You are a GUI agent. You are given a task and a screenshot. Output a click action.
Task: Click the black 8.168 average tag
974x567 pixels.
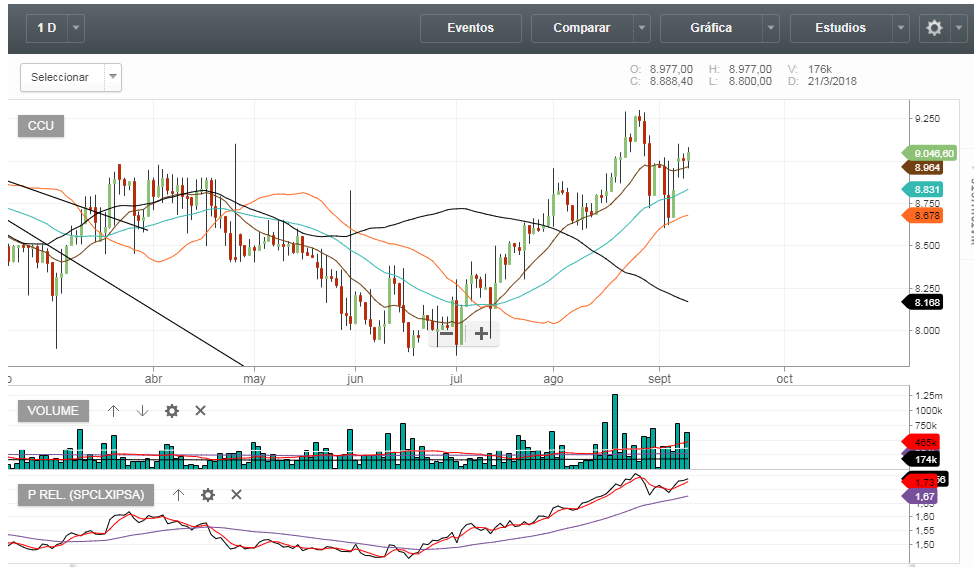[922, 302]
